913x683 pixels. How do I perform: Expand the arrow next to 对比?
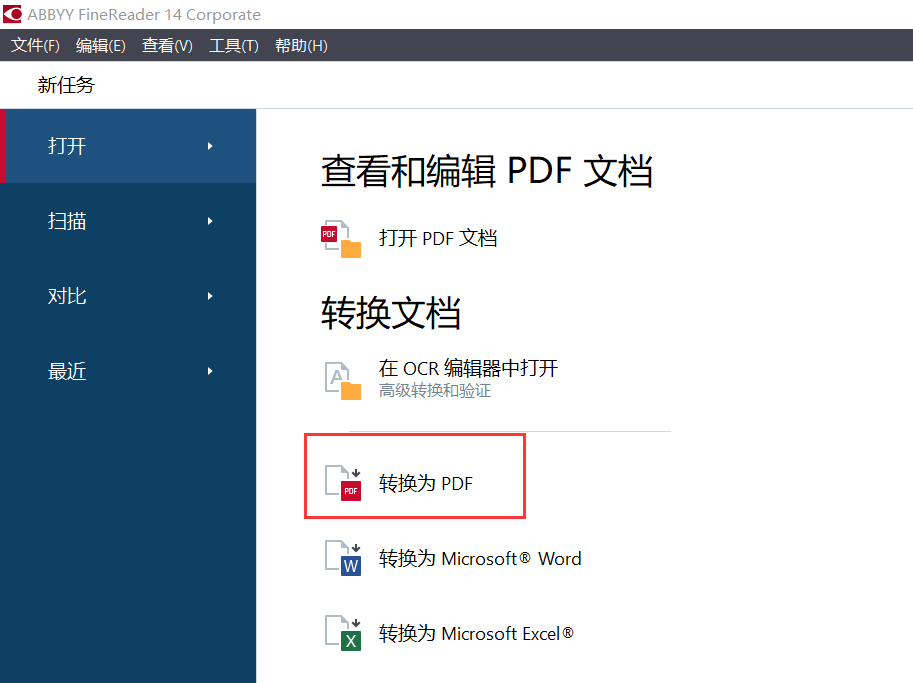pos(210,296)
